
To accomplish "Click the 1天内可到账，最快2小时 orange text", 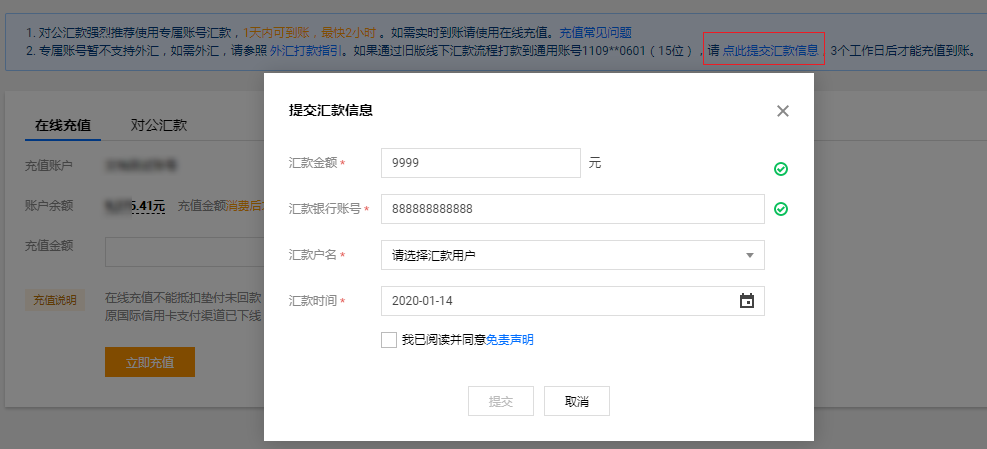I will [309, 32].
